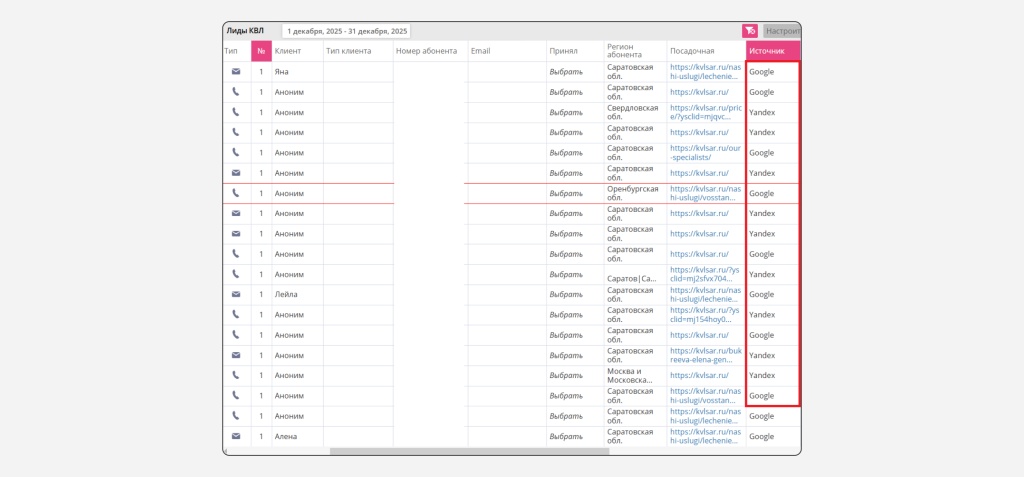This screenshot has width=1024, height=477.
Task: Click the envelope icon in Лейла's row
Action: (236, 295)
